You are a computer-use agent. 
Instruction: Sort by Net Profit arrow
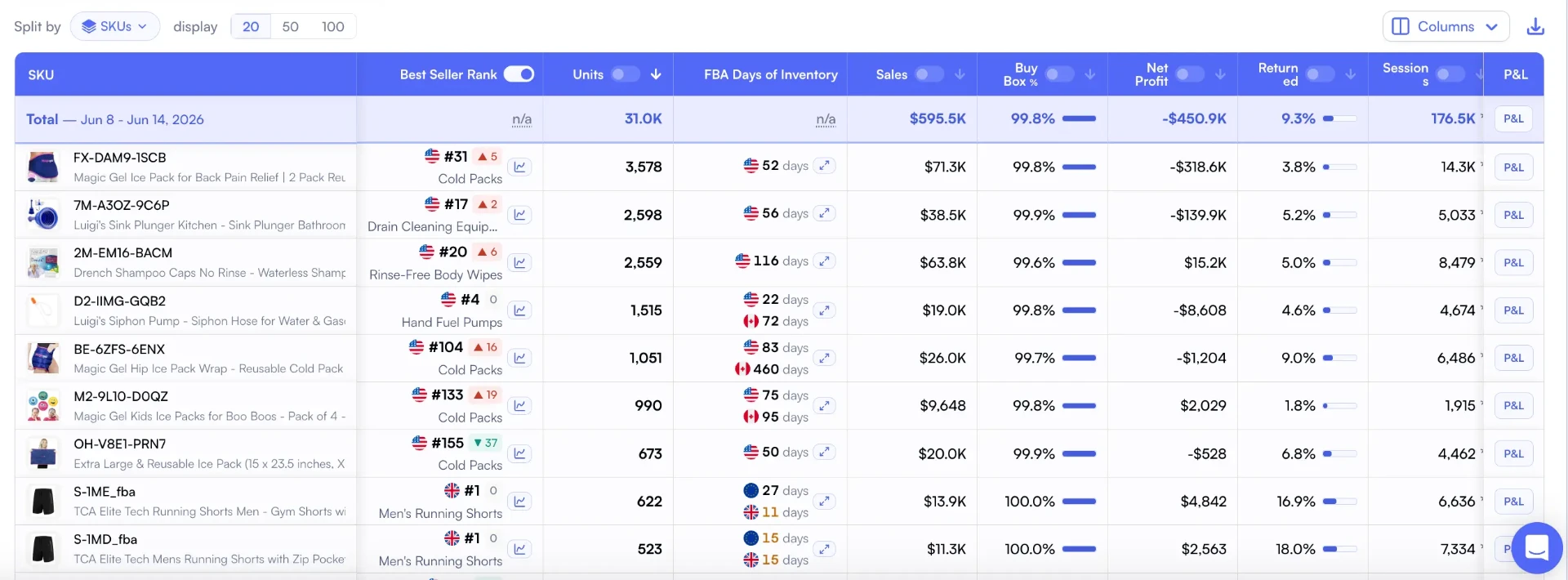coord(1220,74)
